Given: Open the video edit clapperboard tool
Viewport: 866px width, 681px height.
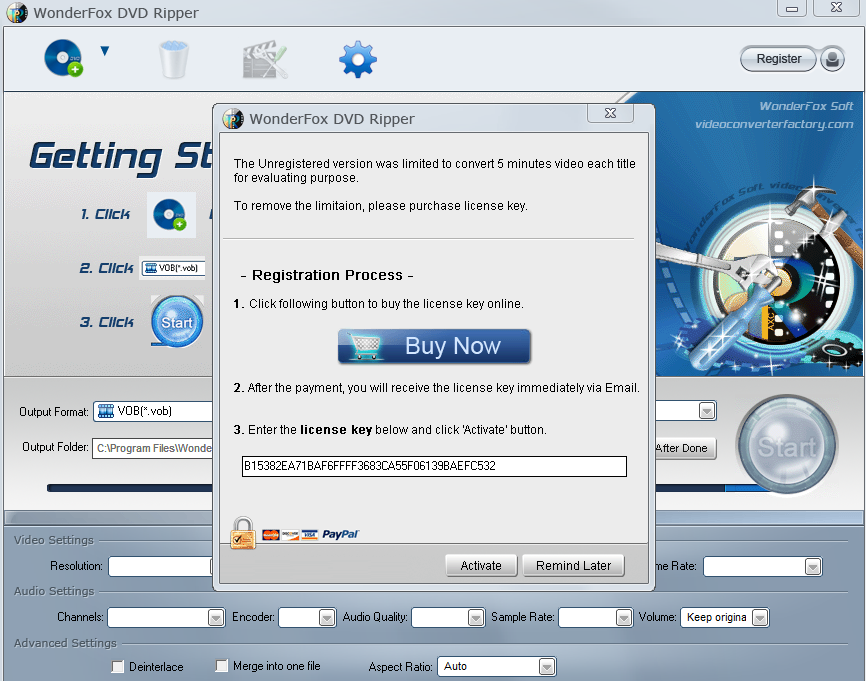Looking at the screenshot, I should point(265,59).
